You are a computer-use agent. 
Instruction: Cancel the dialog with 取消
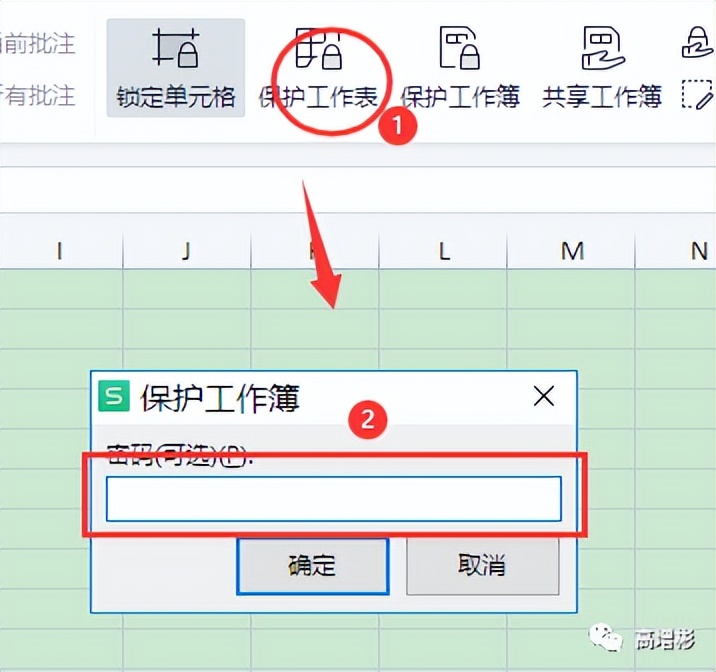[x=483, y=566]
